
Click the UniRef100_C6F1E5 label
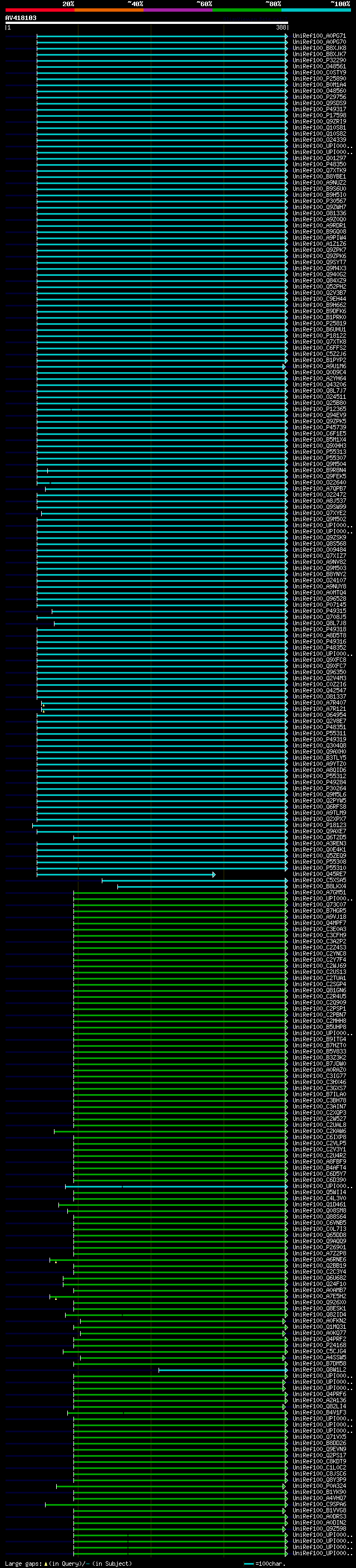pos(319,433)
